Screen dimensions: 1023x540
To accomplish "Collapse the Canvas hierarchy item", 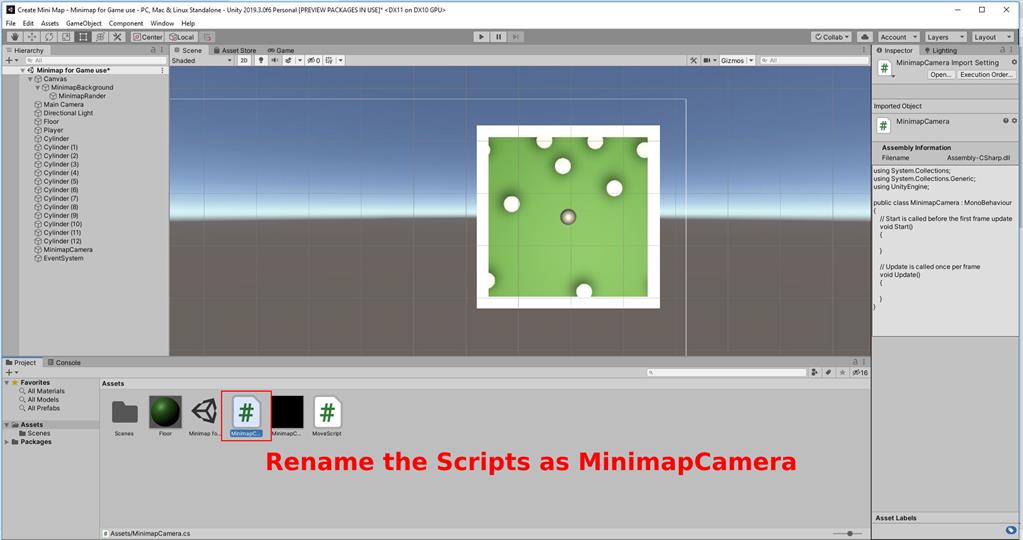I will point(30,79).
